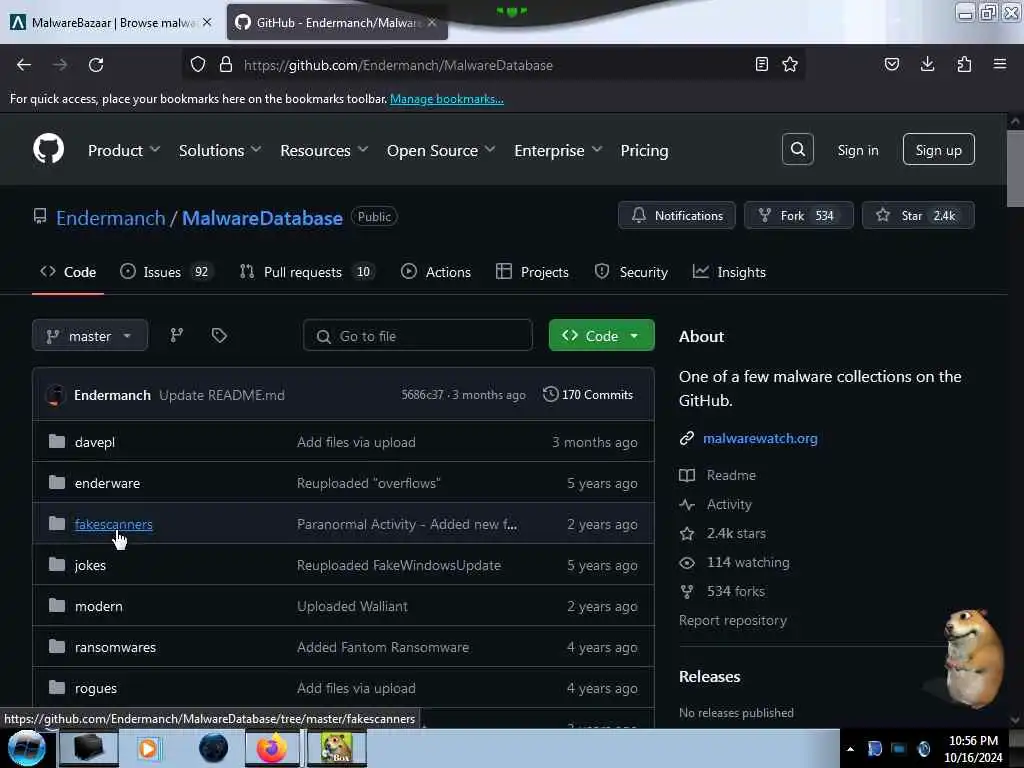Image resolution: width=1024 pixels, height=768 pixels.
Task: Open the Pull requests tab
Action: [x=307, y=272]
